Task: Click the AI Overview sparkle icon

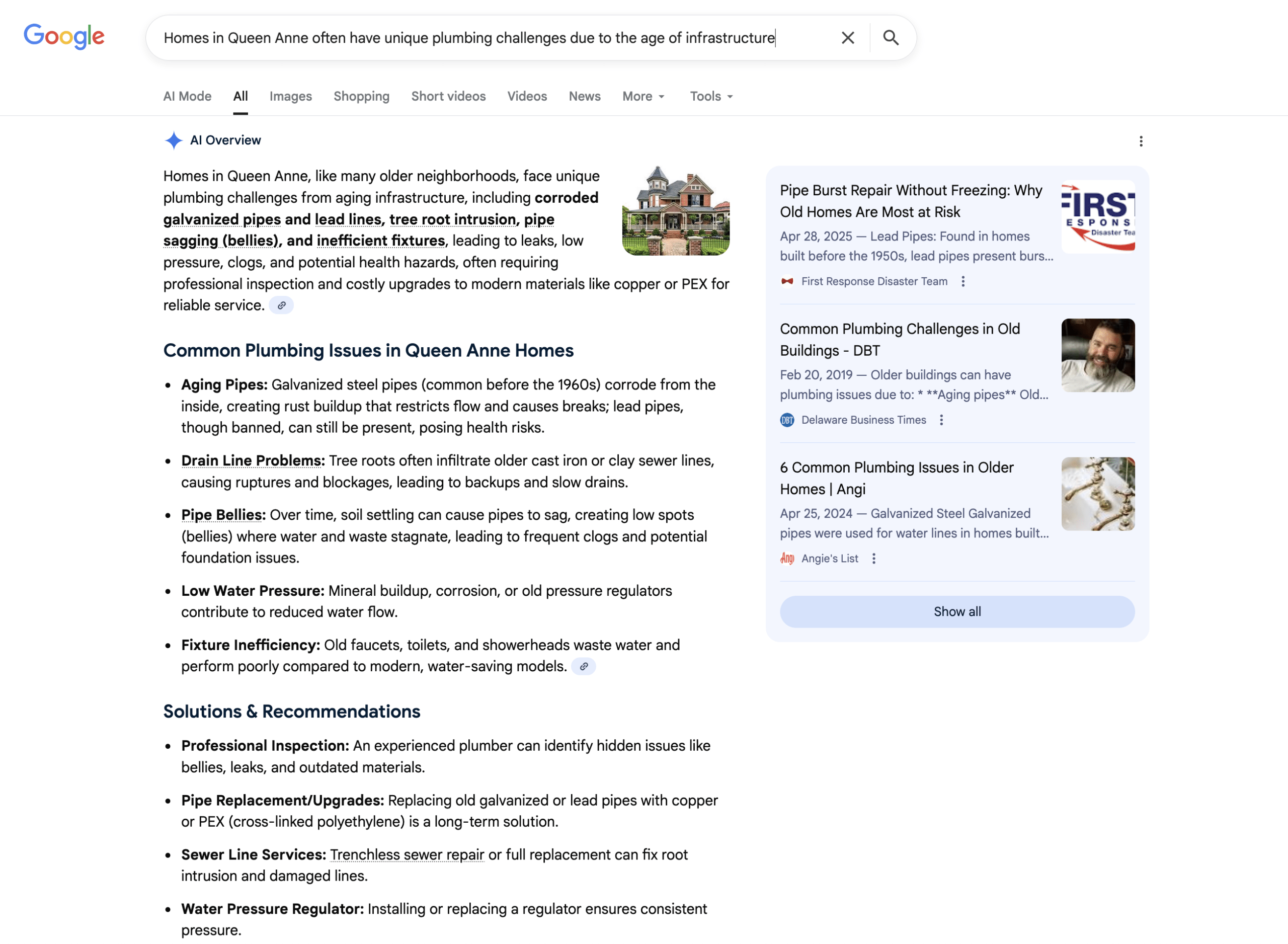Action: click(x=174, y=140)
